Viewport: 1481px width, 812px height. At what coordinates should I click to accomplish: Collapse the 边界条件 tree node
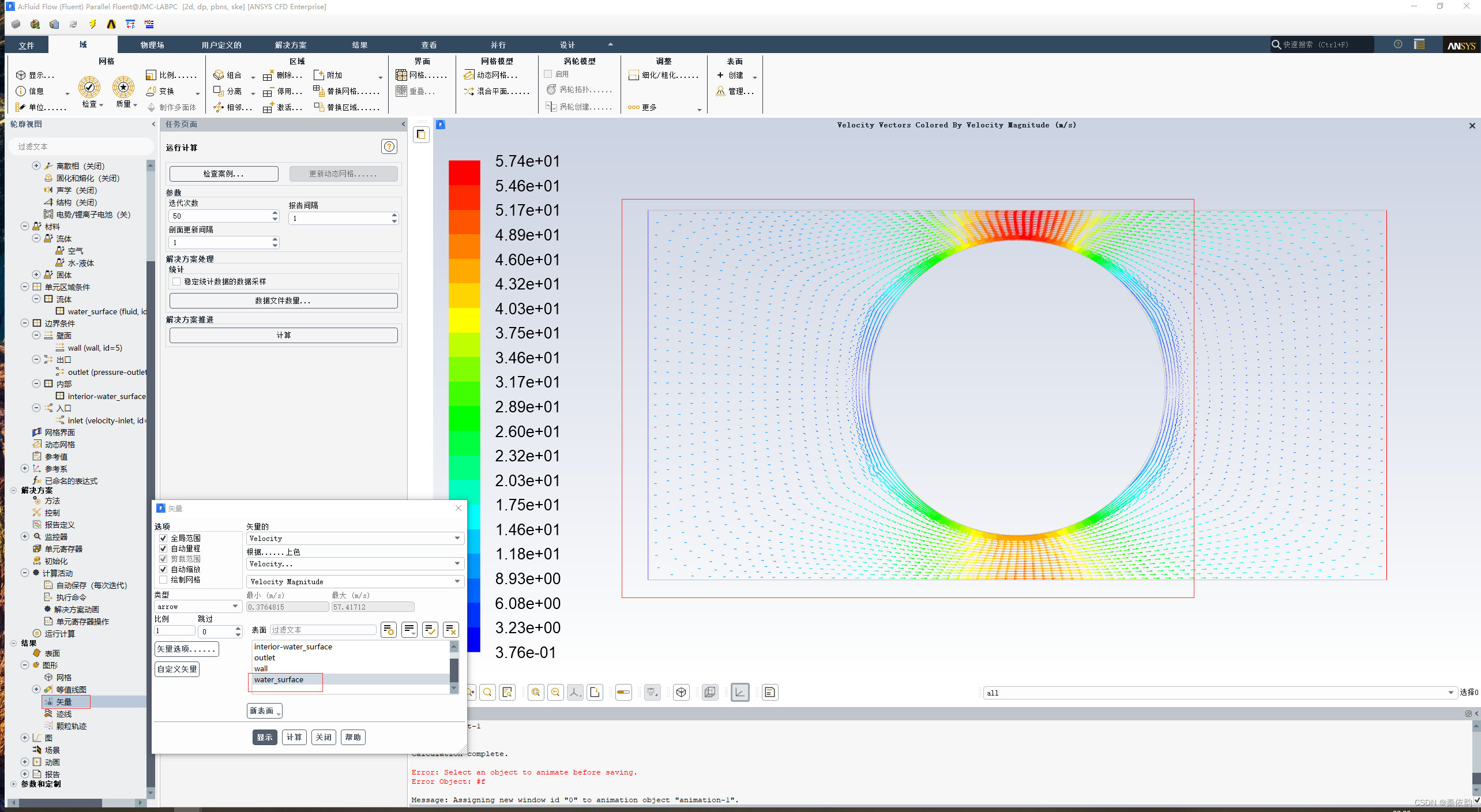pyautogui.click(x=25, y=323)
